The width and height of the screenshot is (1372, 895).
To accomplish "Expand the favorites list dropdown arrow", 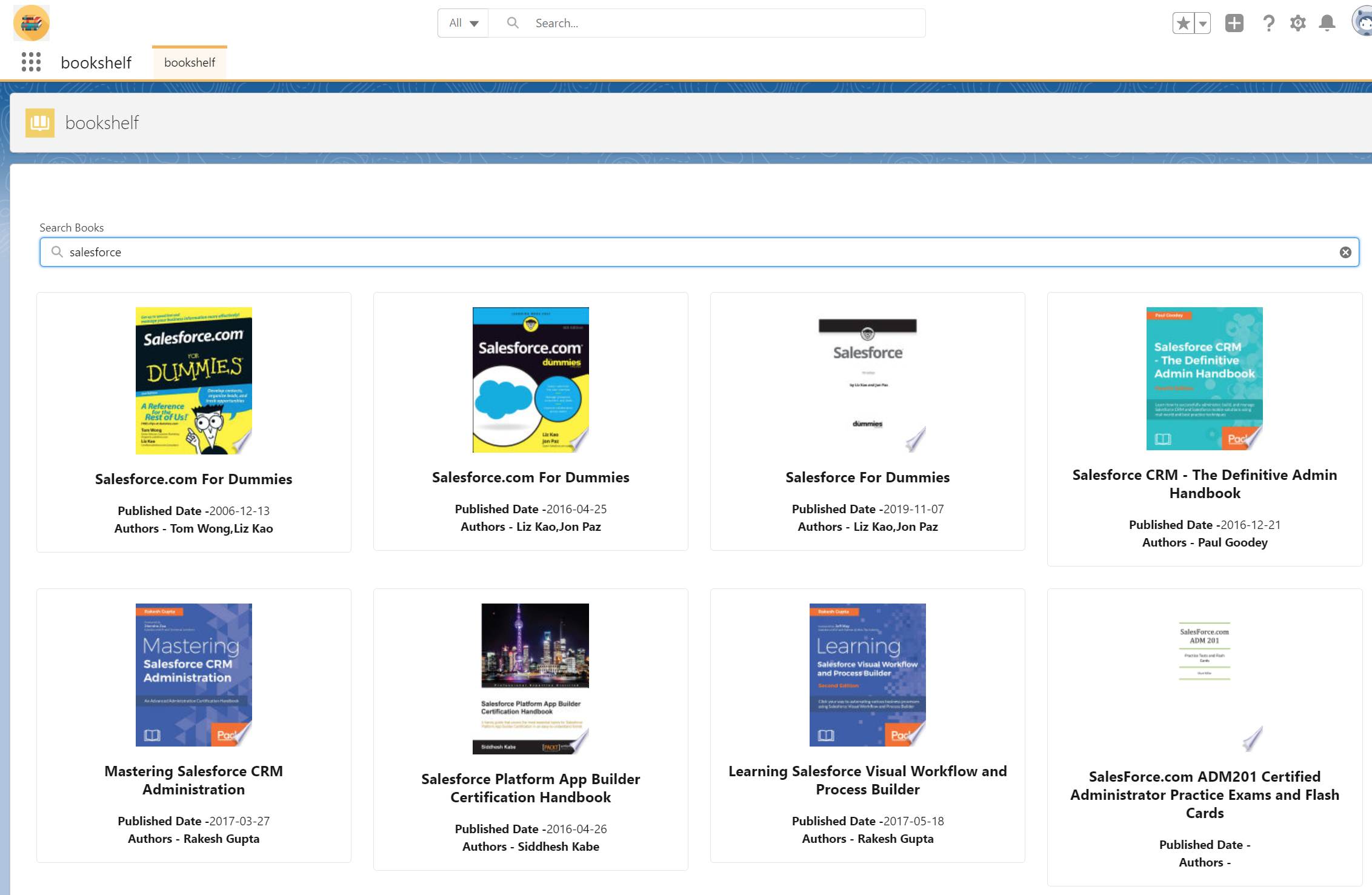I will 1203,24.
